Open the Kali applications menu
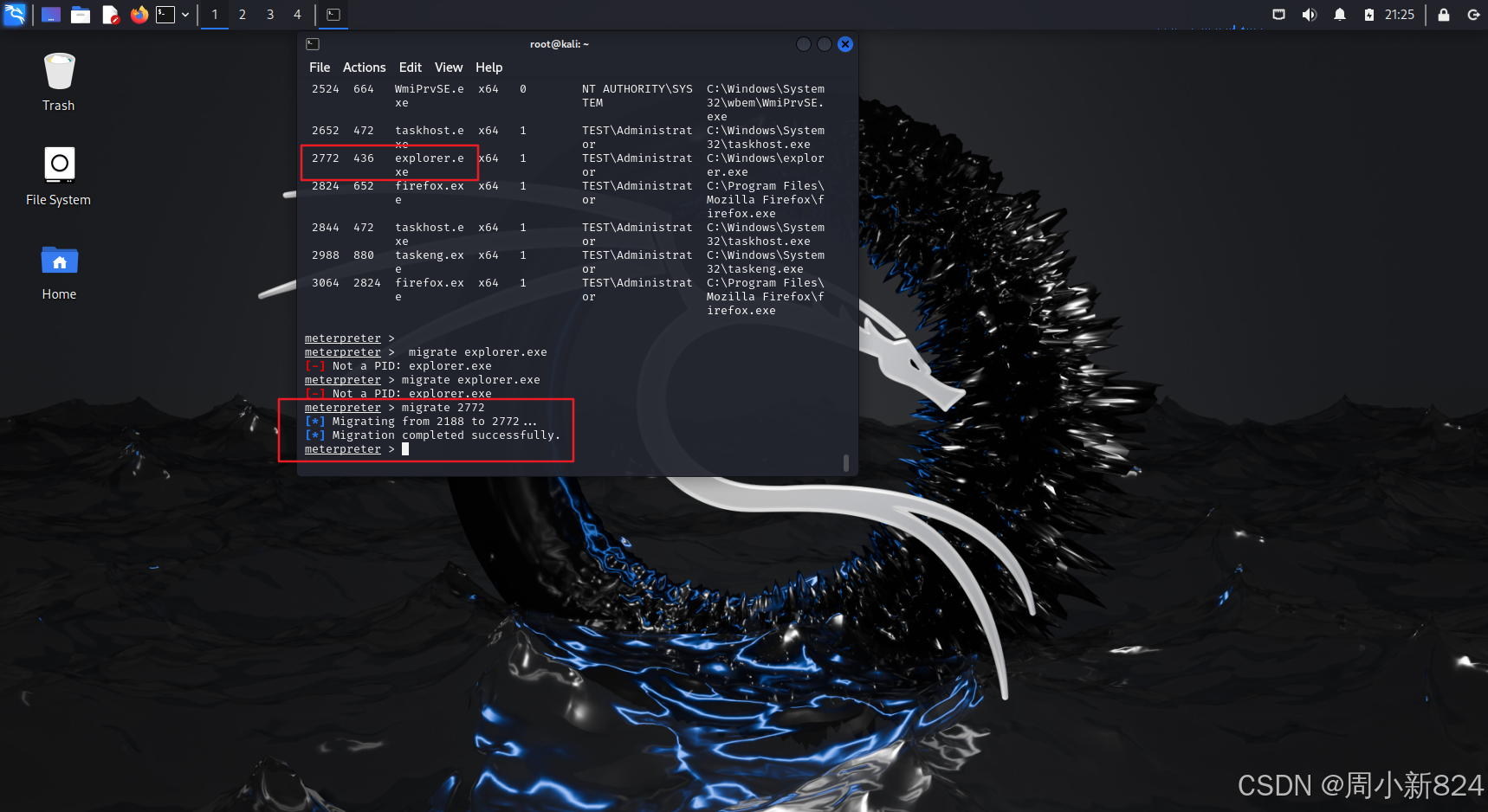1488x812 pixels. pyautogui.click(x=14, y=15)
